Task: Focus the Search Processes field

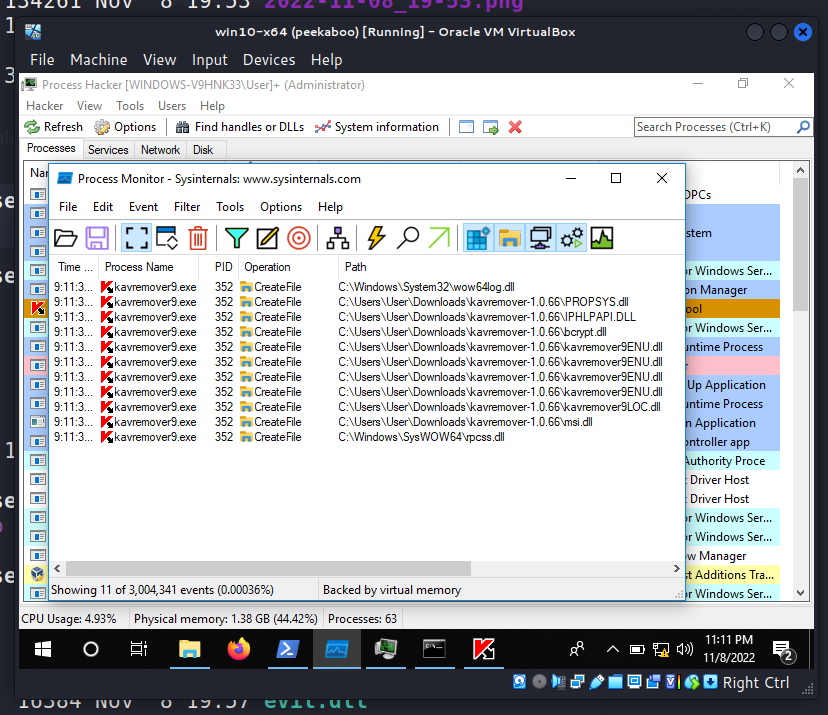Action: tap(722, 127)
